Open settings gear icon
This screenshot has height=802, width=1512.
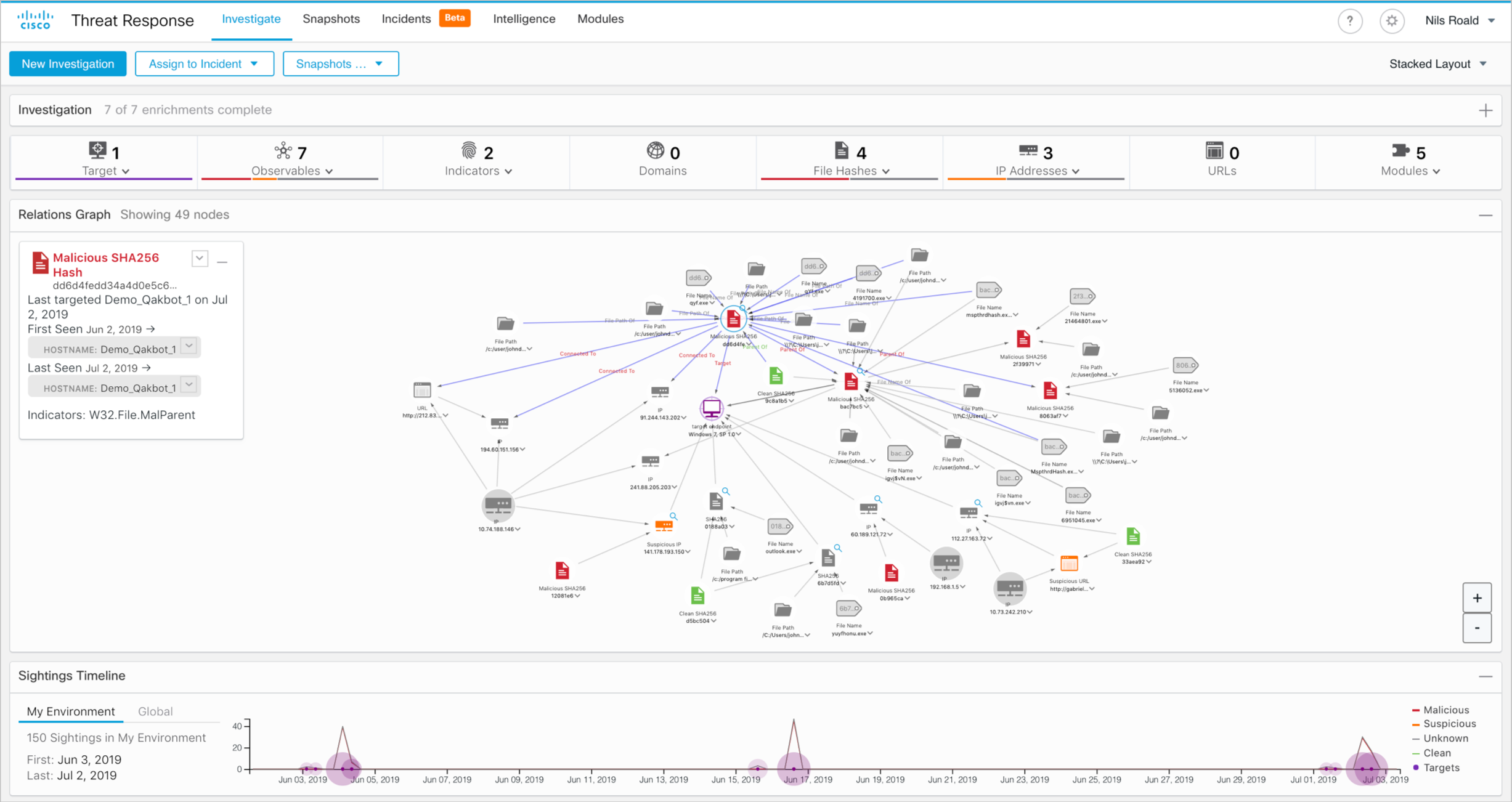point(1391,21)
